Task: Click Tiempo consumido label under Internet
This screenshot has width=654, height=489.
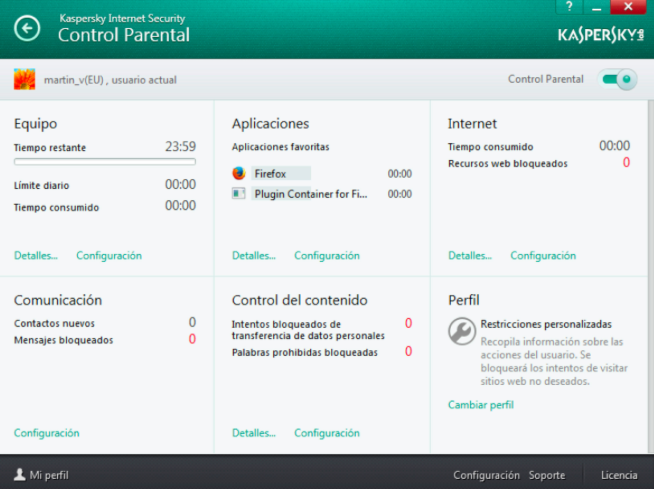Action: pos(490,147)
